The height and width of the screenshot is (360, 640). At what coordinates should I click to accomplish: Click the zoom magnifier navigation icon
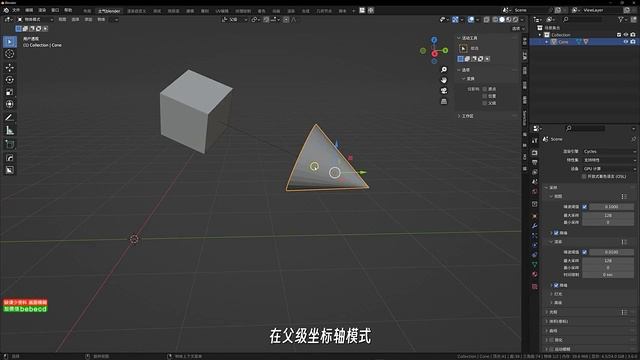pos(444,70)
